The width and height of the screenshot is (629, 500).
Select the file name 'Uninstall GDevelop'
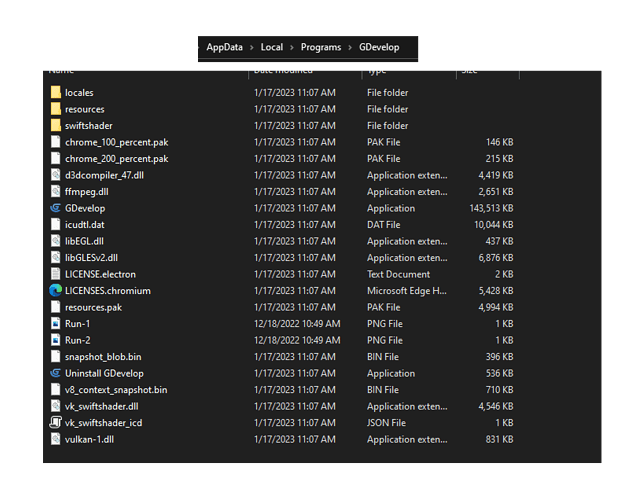tap(104, 373)
